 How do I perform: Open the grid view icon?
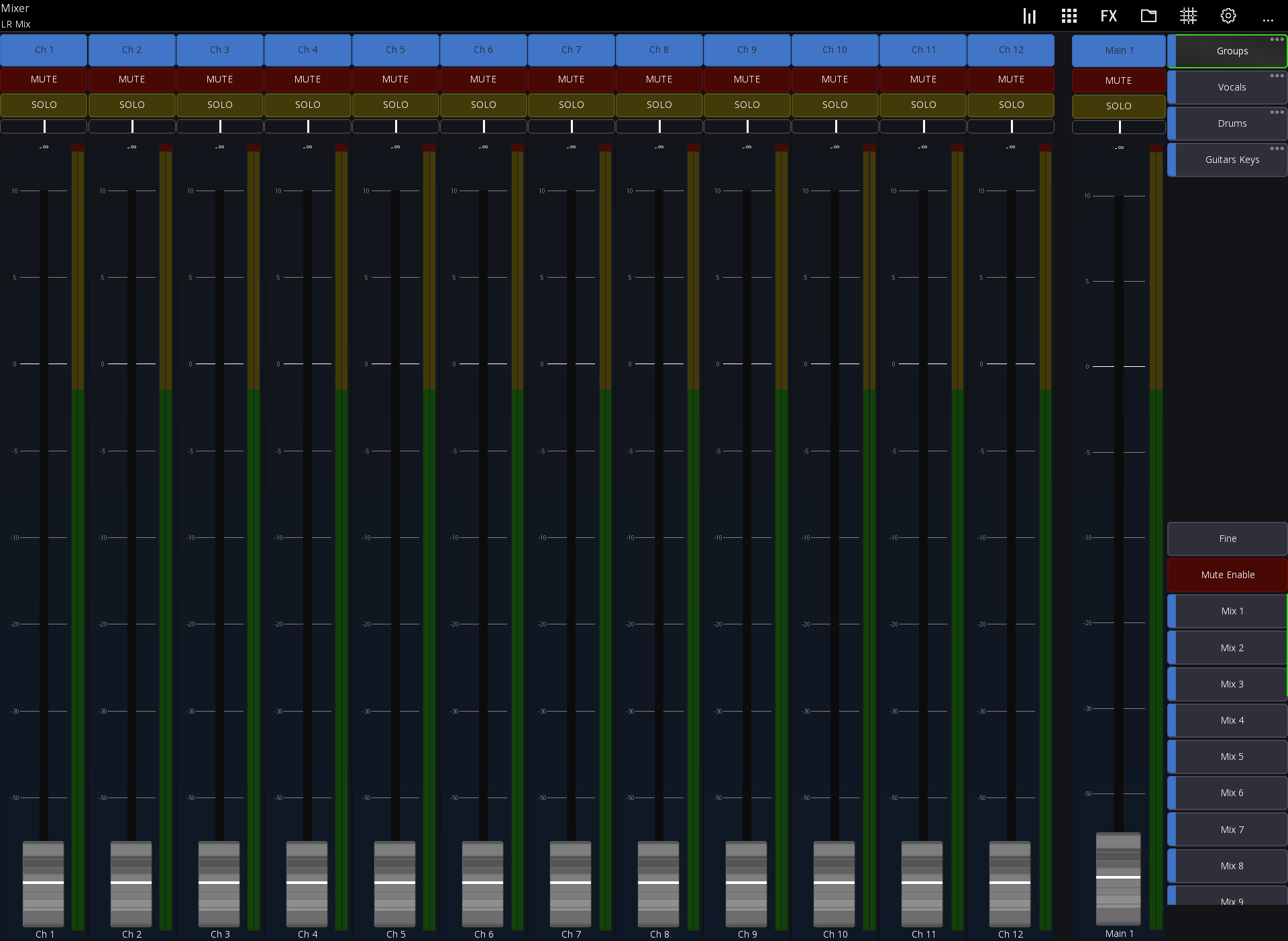pos(1069,16)
